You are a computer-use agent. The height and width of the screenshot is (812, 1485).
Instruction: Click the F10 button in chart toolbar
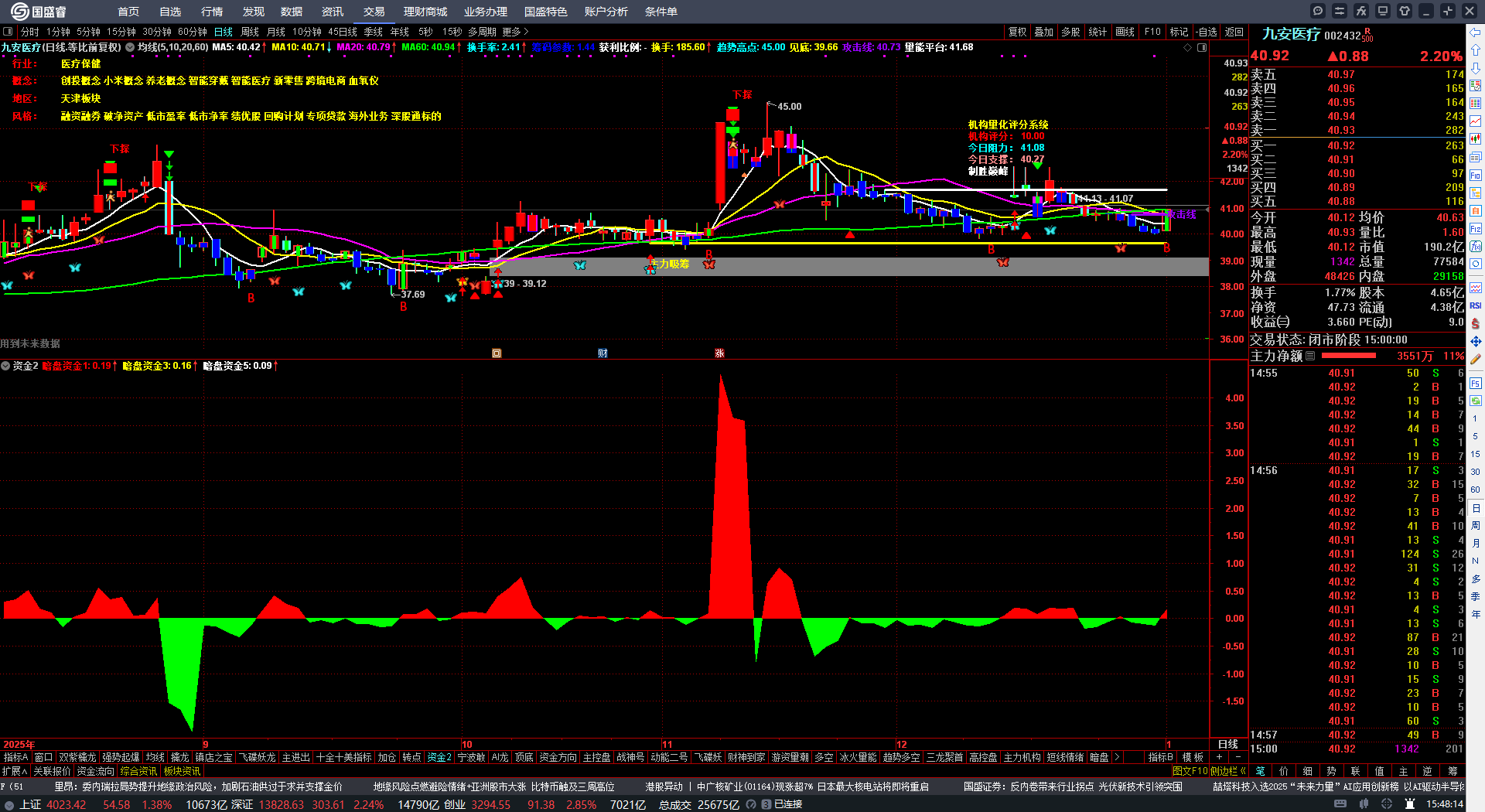[1152, 32]
